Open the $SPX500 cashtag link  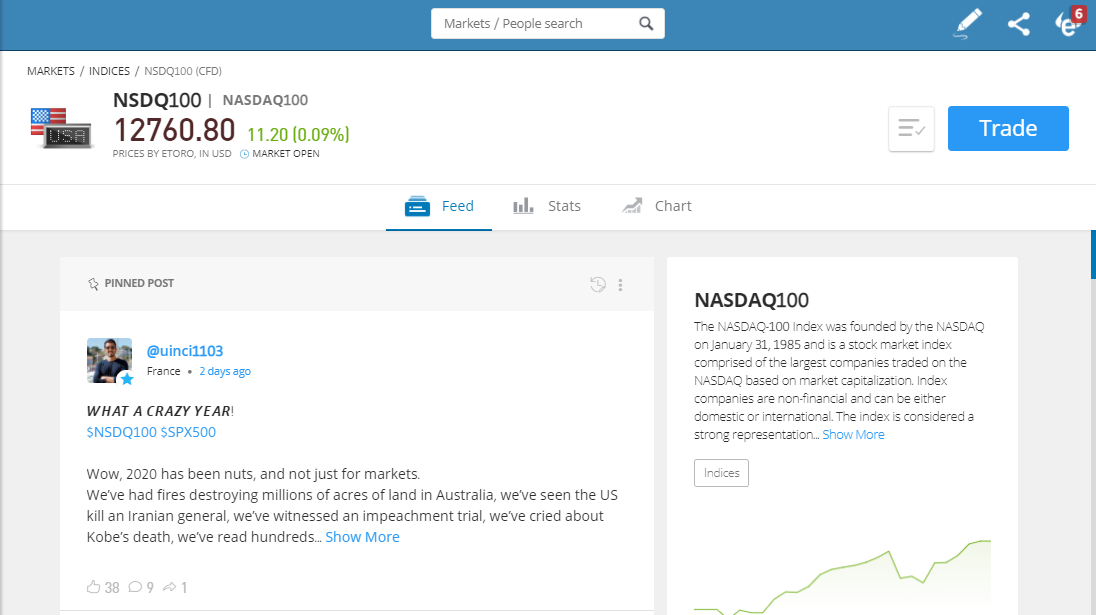click(x=188, y=432)
